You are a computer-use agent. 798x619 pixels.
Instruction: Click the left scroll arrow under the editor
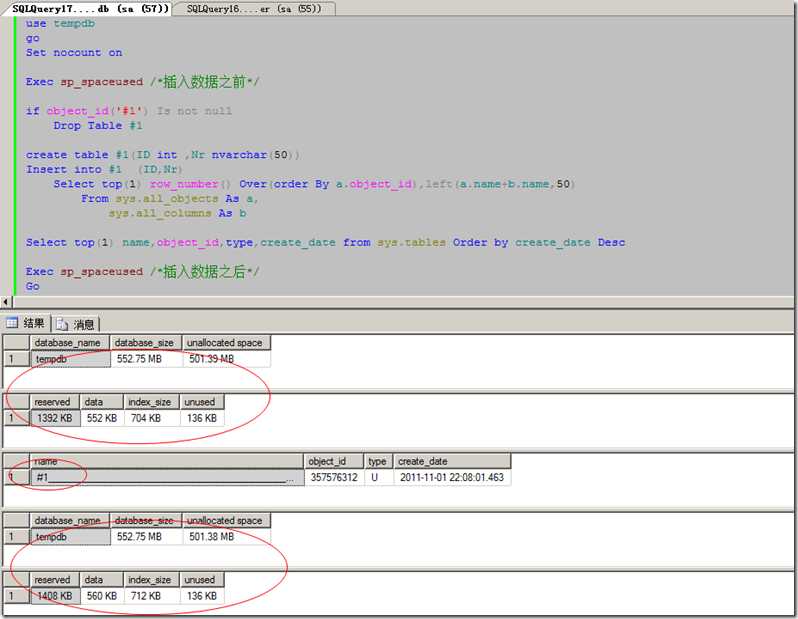6,301
